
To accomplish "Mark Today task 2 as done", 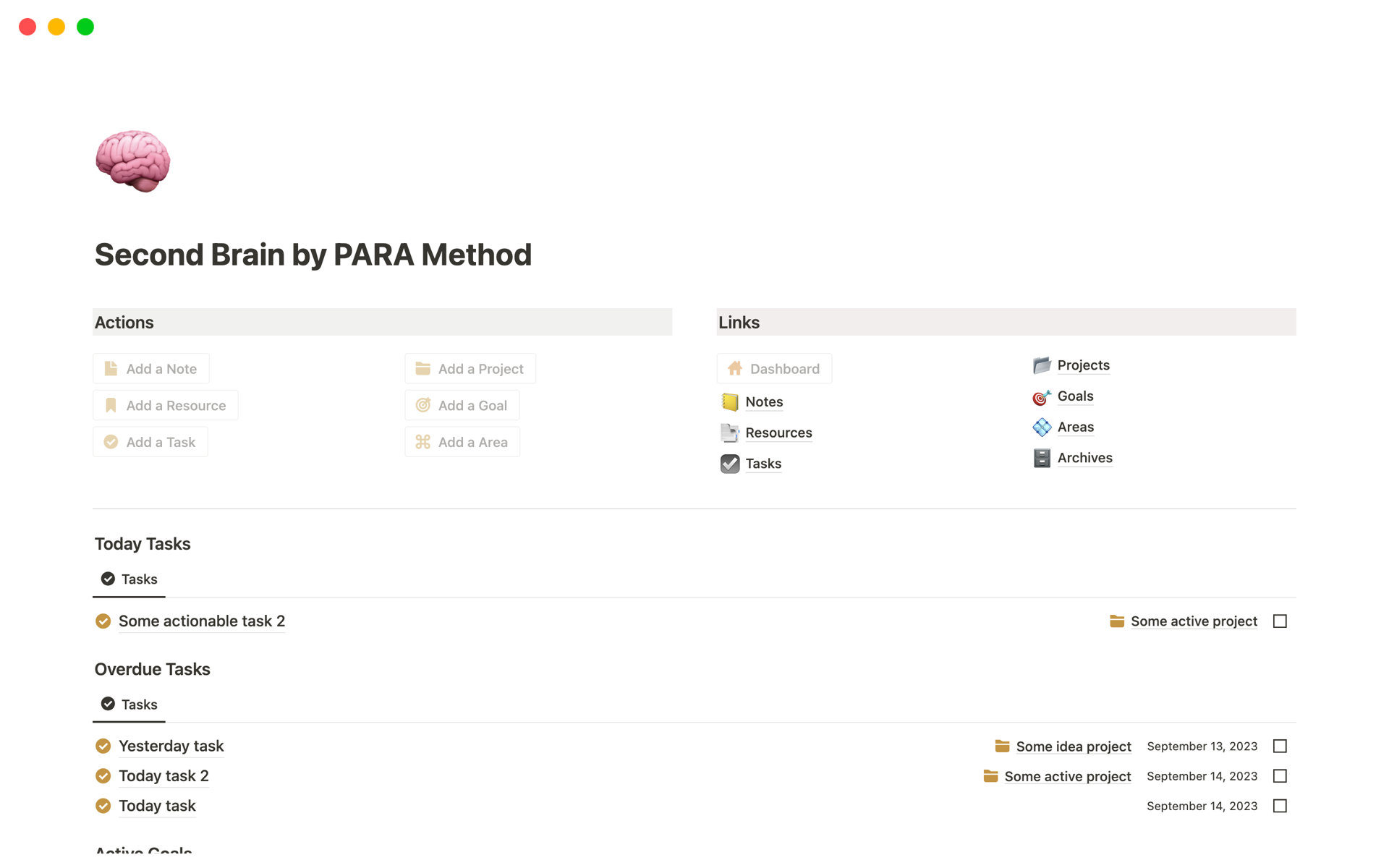I will pyautogui.click(x=1280, y=776).
